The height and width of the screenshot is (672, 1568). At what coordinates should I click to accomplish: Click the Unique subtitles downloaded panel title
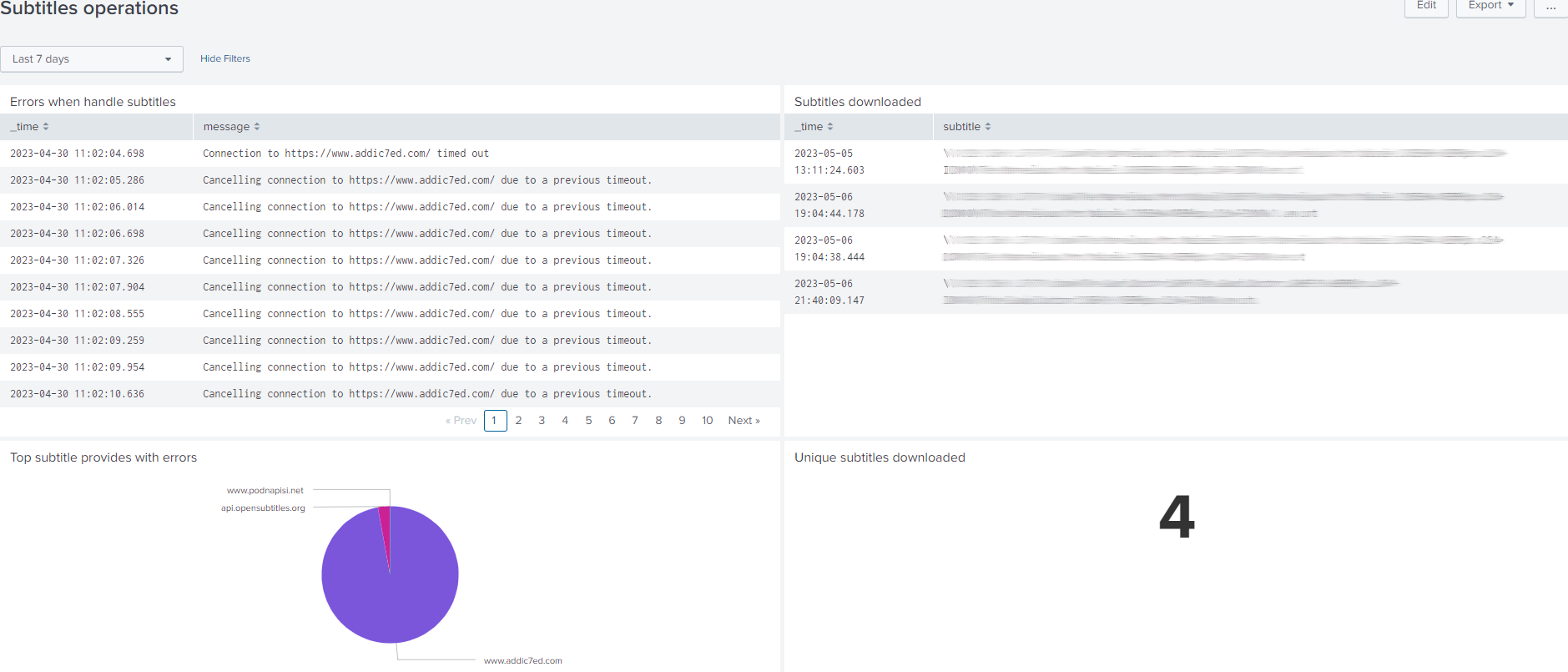tap(880, 457)
